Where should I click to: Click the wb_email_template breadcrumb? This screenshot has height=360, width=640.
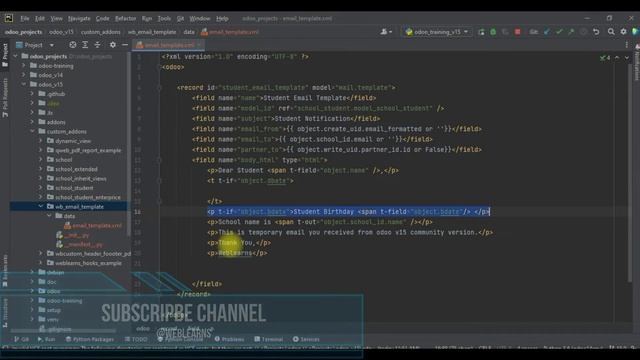152,32
